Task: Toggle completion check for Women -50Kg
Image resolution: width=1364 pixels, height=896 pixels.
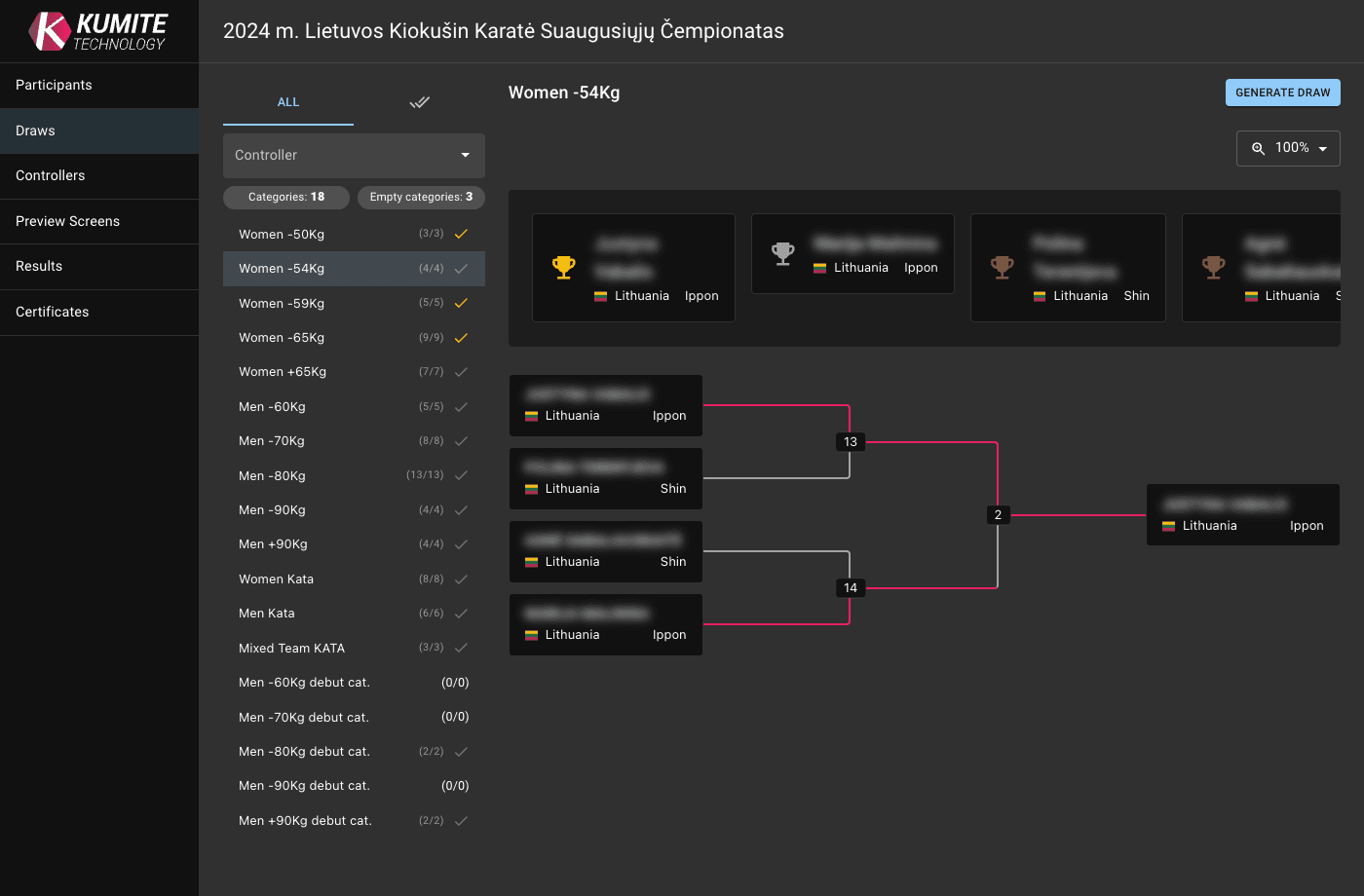Action: [460, 234]
